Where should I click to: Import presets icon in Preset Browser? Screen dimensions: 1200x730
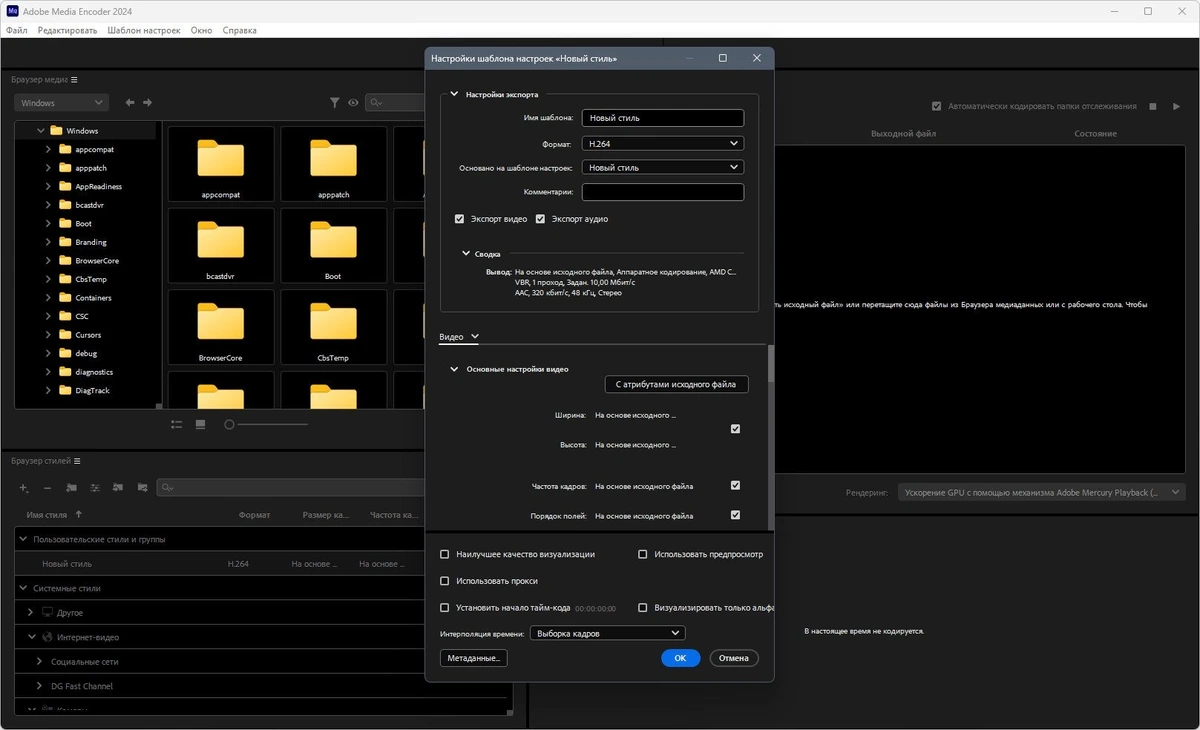pyautogui.click(x=118, y=488)
